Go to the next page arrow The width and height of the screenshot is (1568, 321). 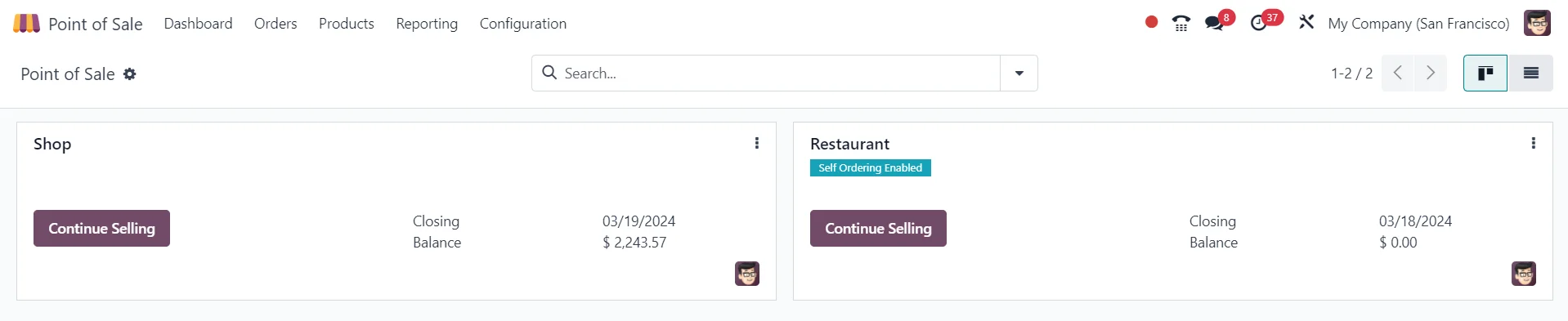(1431, 74)
